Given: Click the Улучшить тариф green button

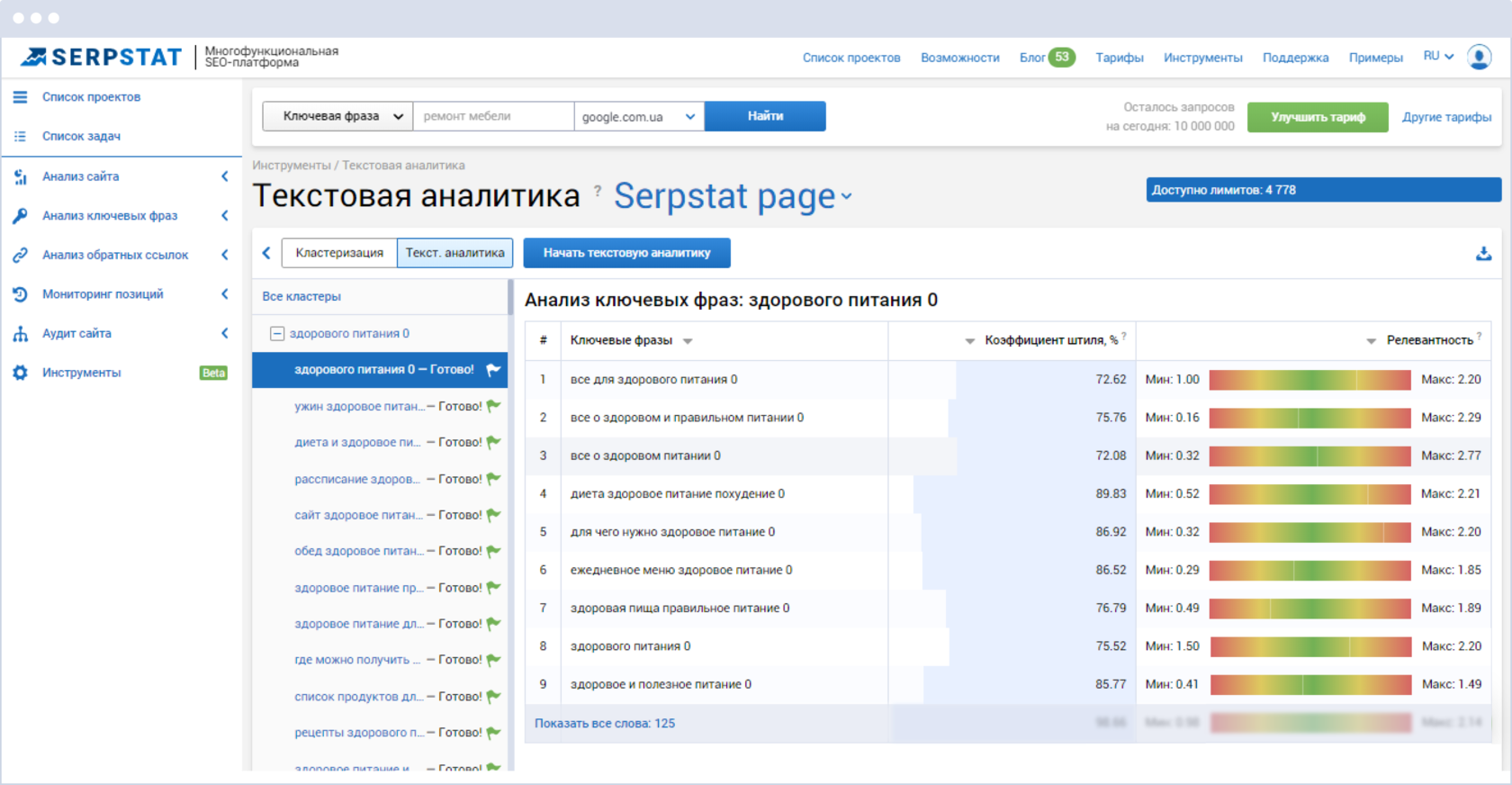Looking at the screenshot, I should (x=1318, y=117).
